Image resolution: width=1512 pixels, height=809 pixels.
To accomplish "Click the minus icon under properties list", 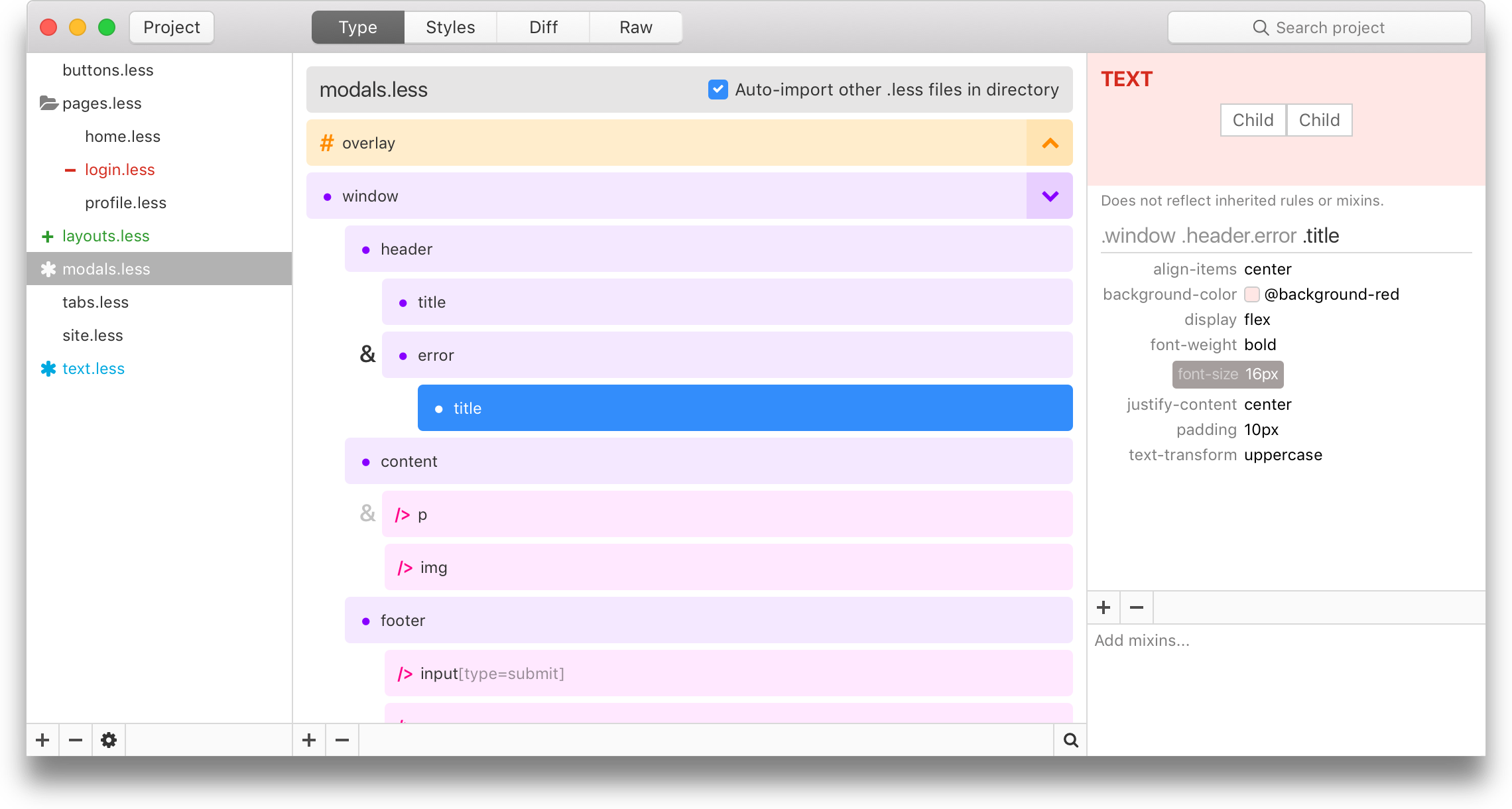I will (x=1137, y=607).
